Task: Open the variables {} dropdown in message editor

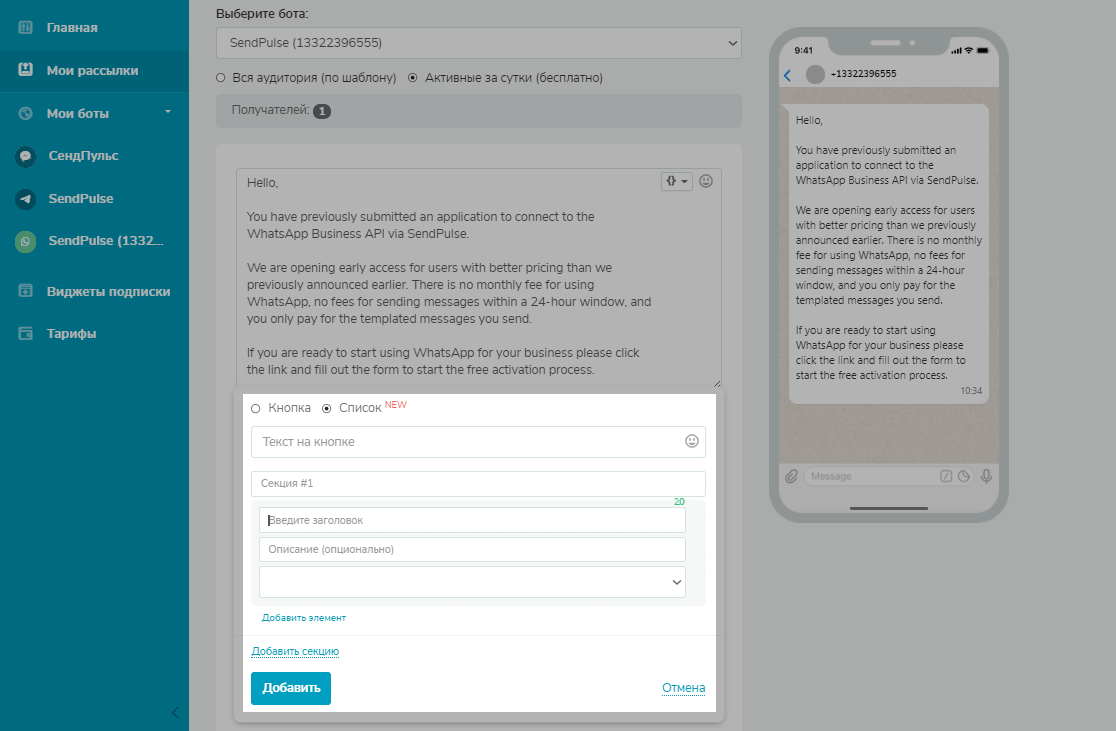Action: (x=676, y=182)
